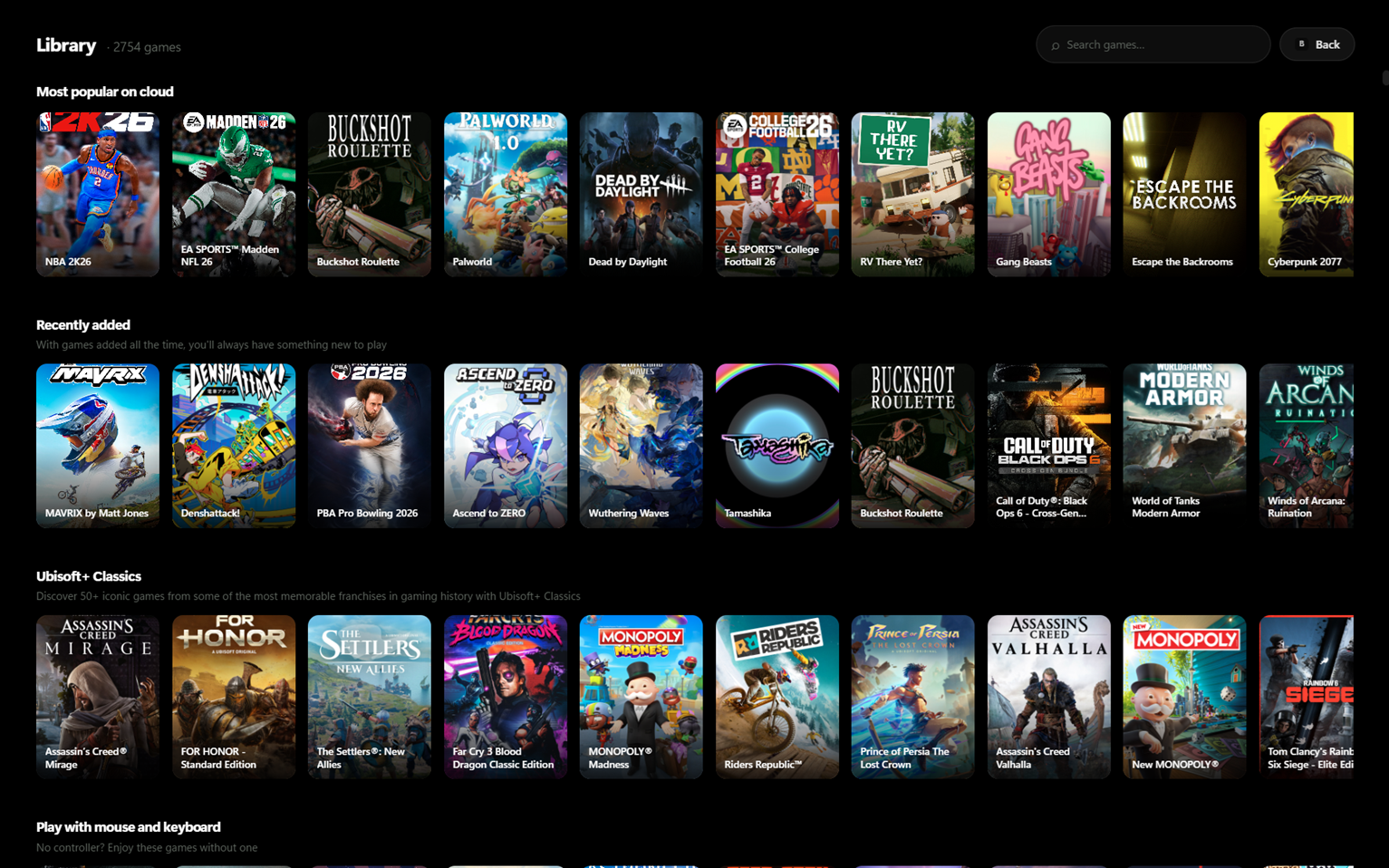Viewport: 1389px width, 868px height.
Task: Open The Settlers: New Allies card
Action: (x=370, y=697)
